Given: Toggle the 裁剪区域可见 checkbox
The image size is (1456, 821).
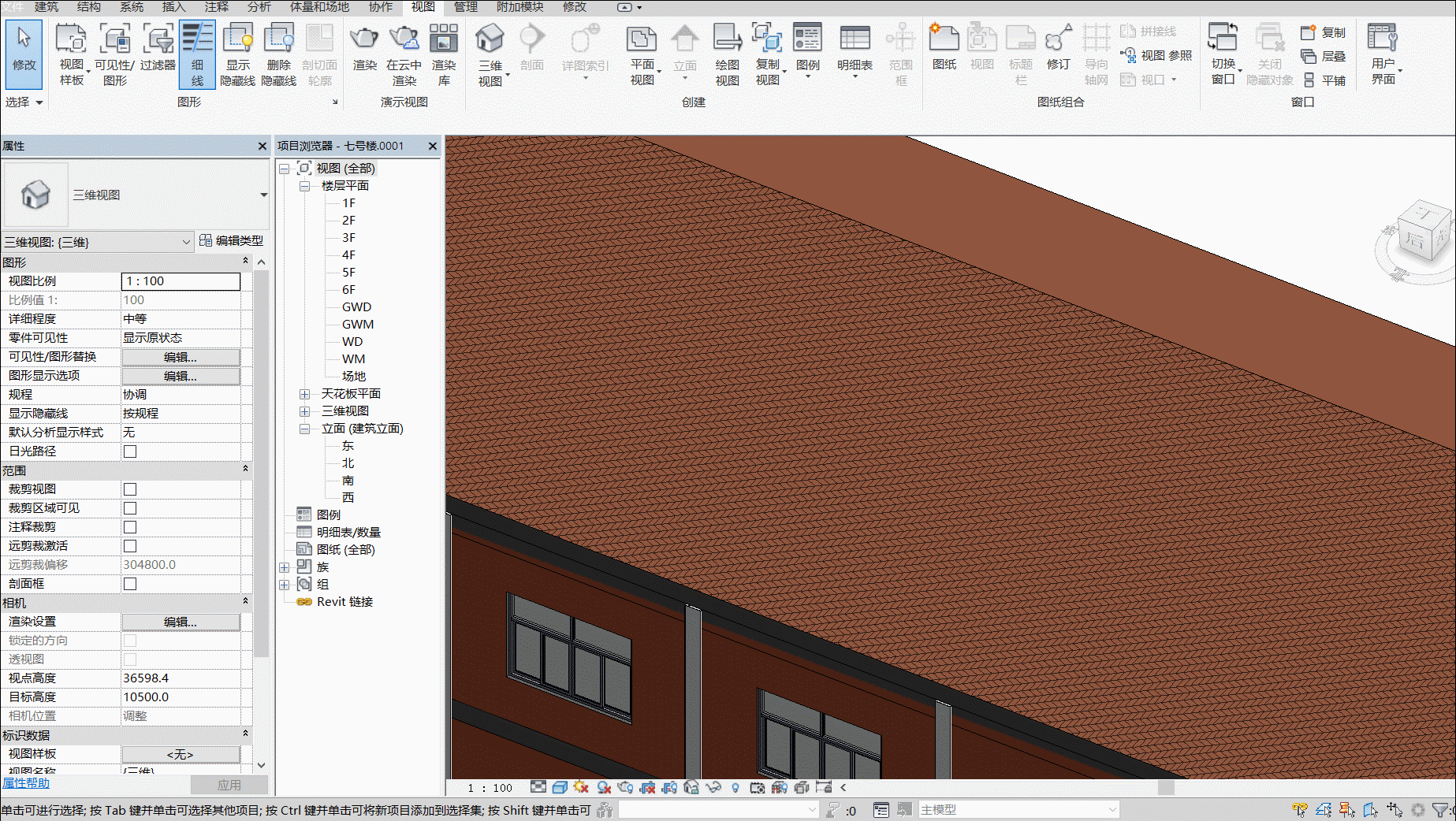Looking at the screenshot, I should tap(130, 508).
